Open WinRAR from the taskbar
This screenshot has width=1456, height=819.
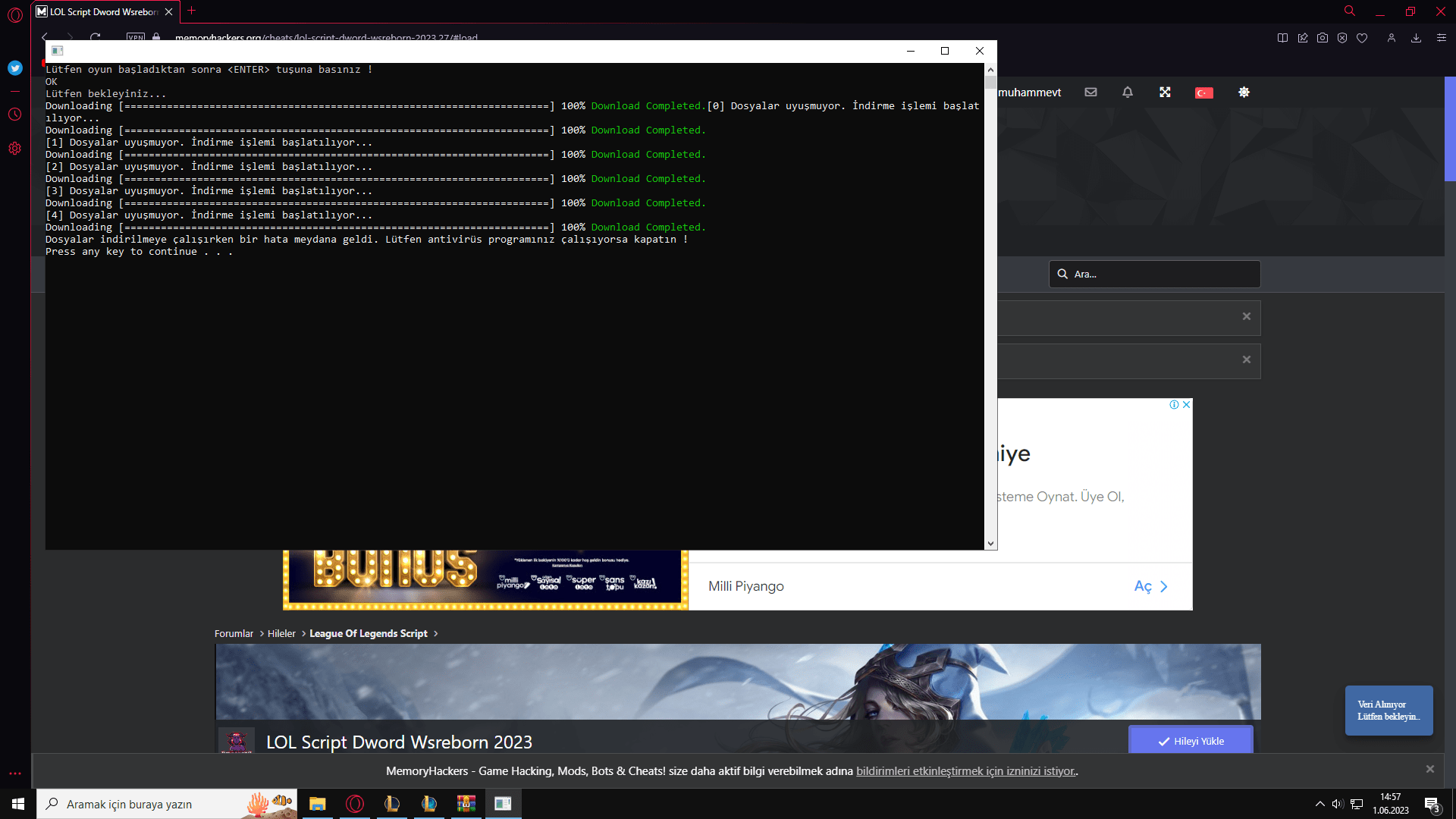466,804
